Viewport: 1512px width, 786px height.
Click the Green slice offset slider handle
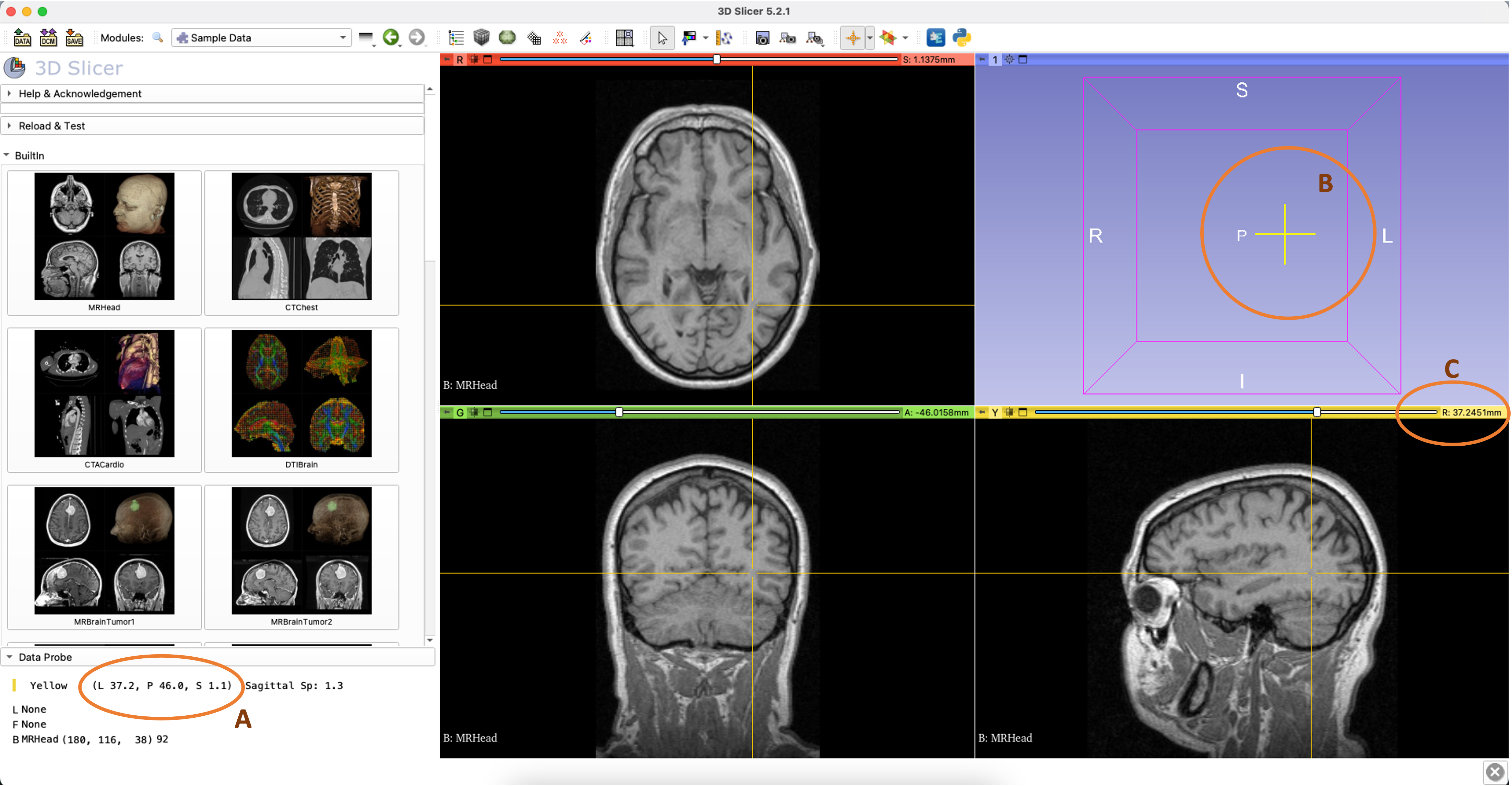(x=619, y=412)
